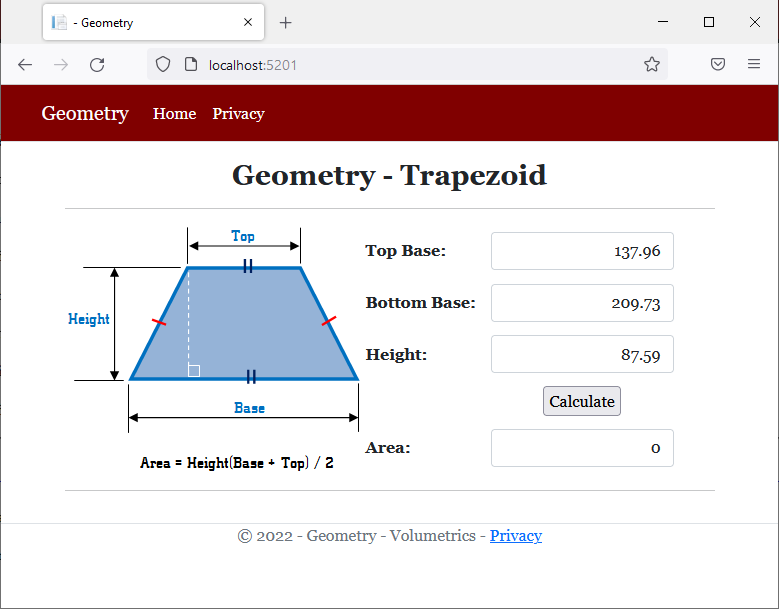
Task: Click the 'Area:' label
Action: point(388,448)
